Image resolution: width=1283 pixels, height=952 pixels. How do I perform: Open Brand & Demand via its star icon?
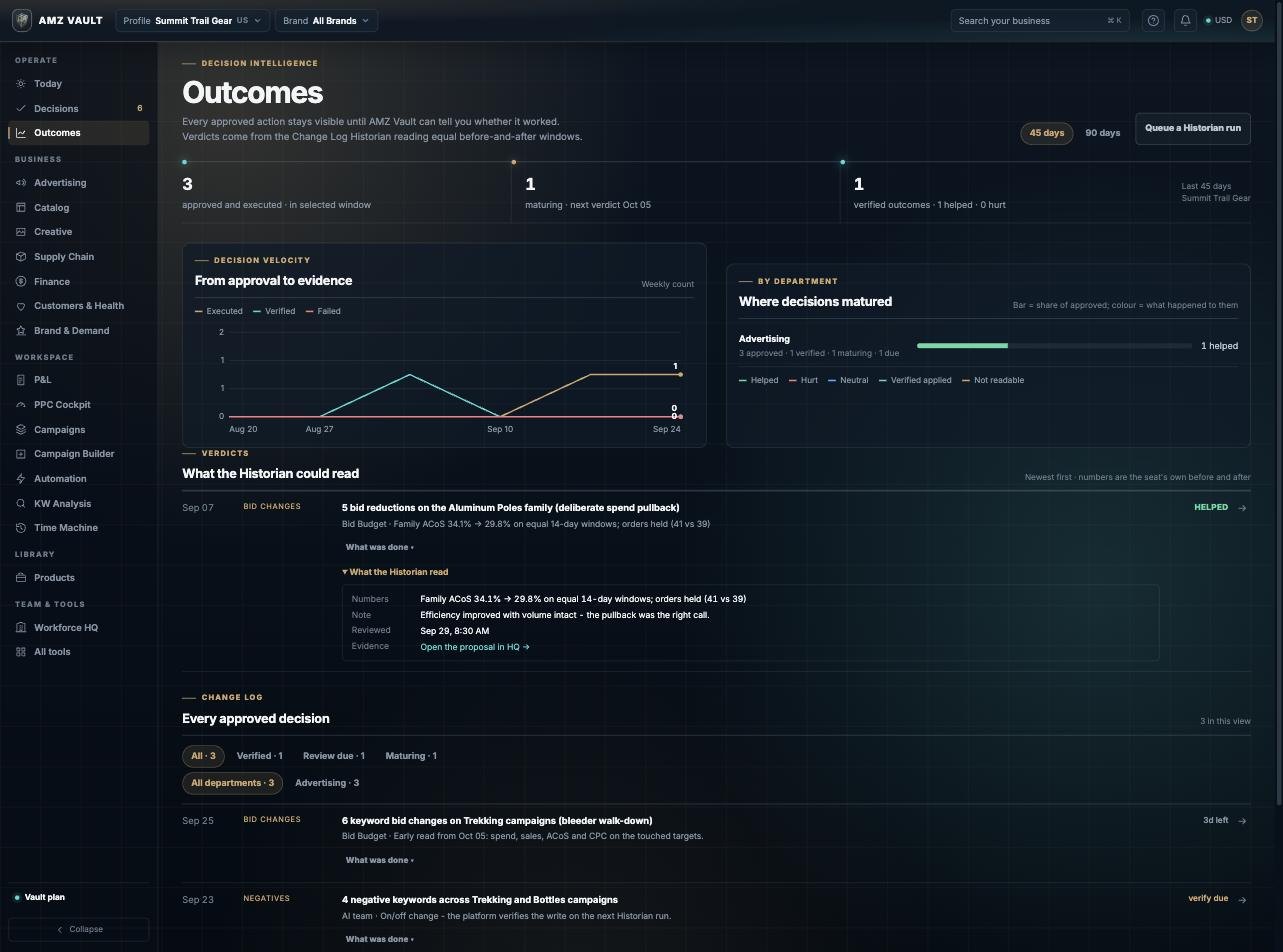[21, 331]
